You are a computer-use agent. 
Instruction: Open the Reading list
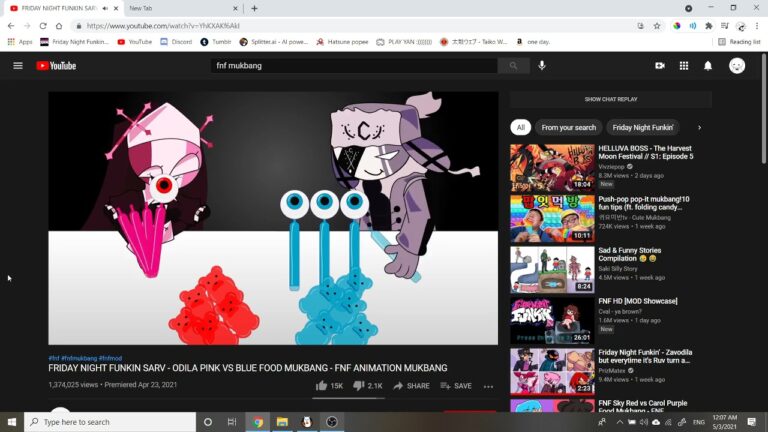click(739, 42)
